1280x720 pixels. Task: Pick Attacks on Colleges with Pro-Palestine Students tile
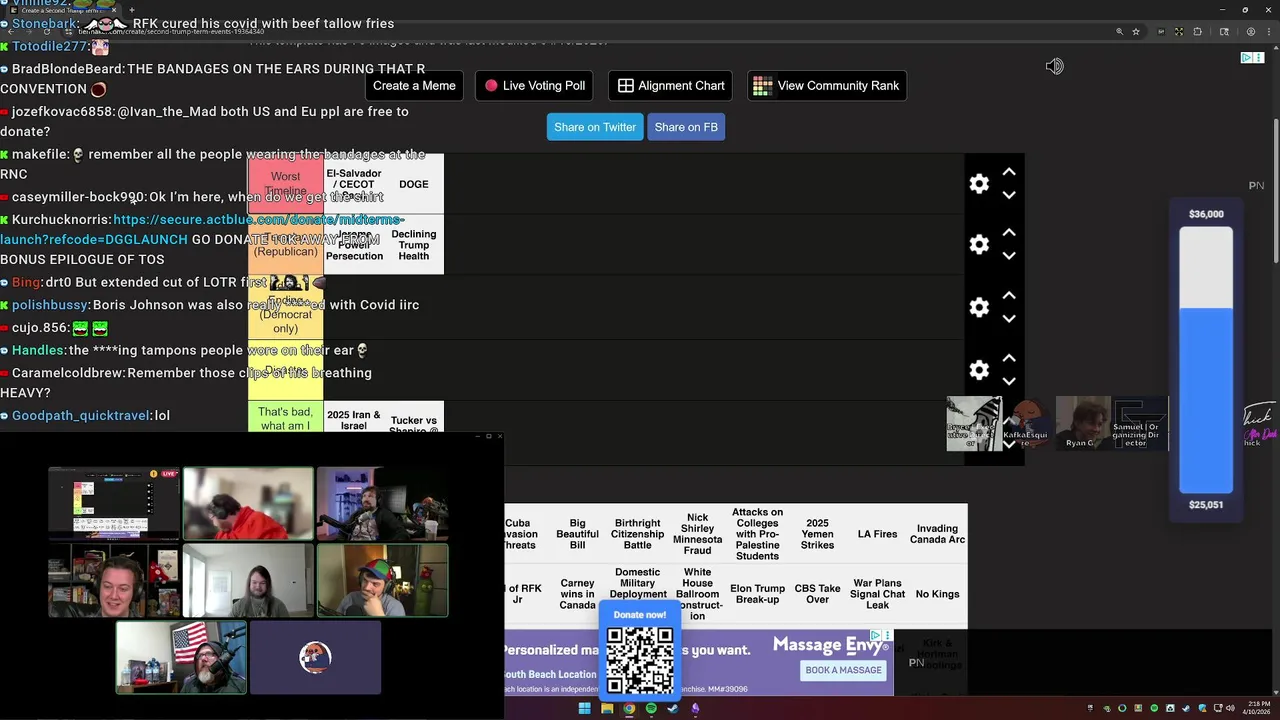(757, 534)
